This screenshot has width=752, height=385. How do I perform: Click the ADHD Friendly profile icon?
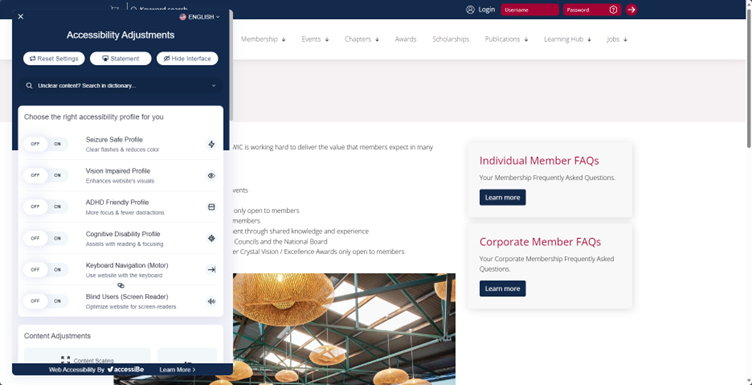point(212,207)
